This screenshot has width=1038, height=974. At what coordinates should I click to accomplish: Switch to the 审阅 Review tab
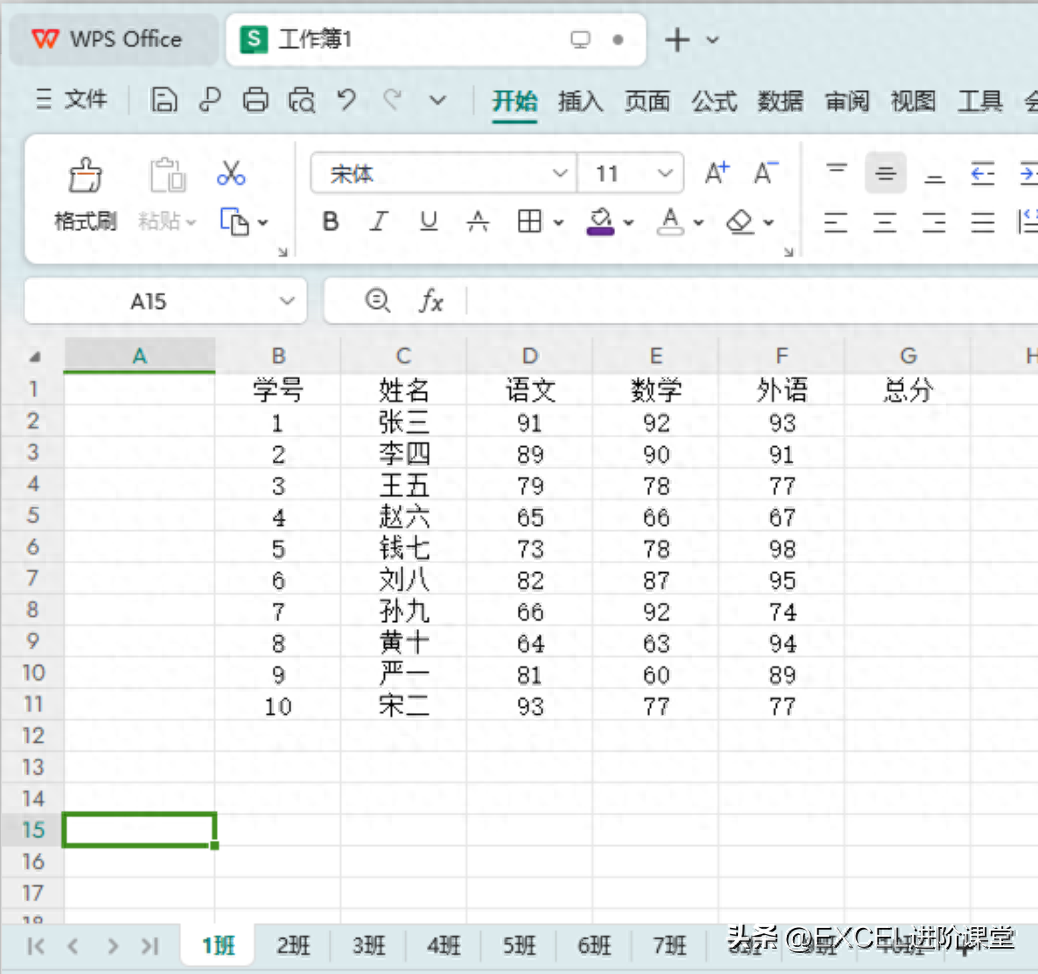tap(847, 101)
